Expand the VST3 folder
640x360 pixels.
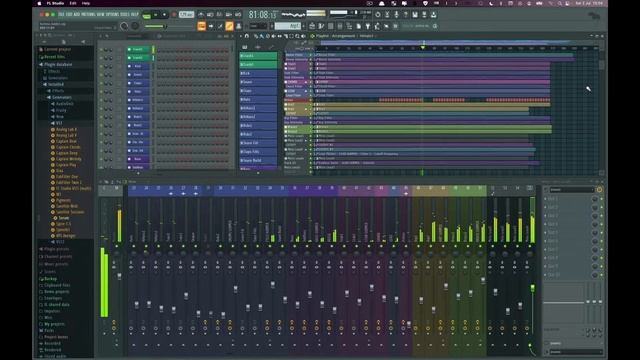60,242
